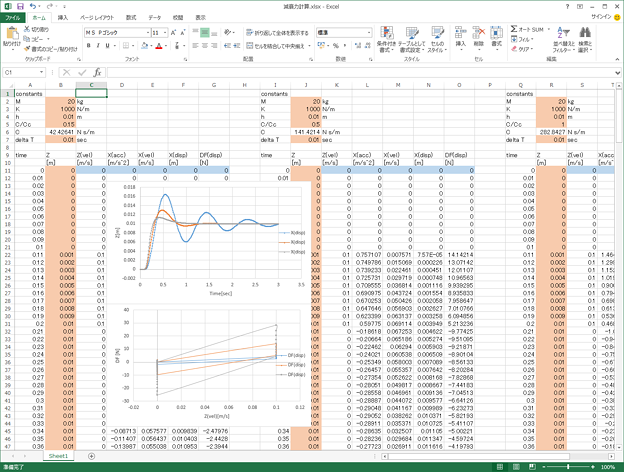This screenshot has height=472, width=624.
Task: Click the zoom slider handle
Action: tap(568, 467)
